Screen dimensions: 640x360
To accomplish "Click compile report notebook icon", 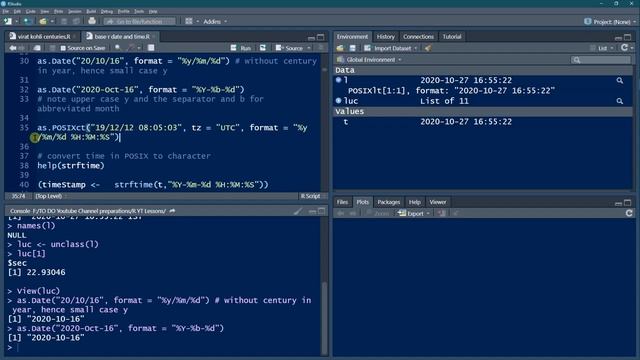I will 151,48.
